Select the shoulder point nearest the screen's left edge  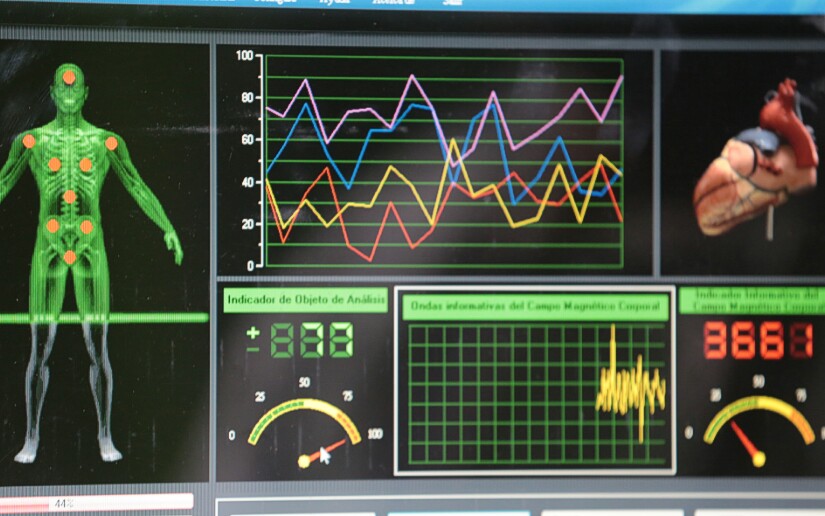click(29, 141)
